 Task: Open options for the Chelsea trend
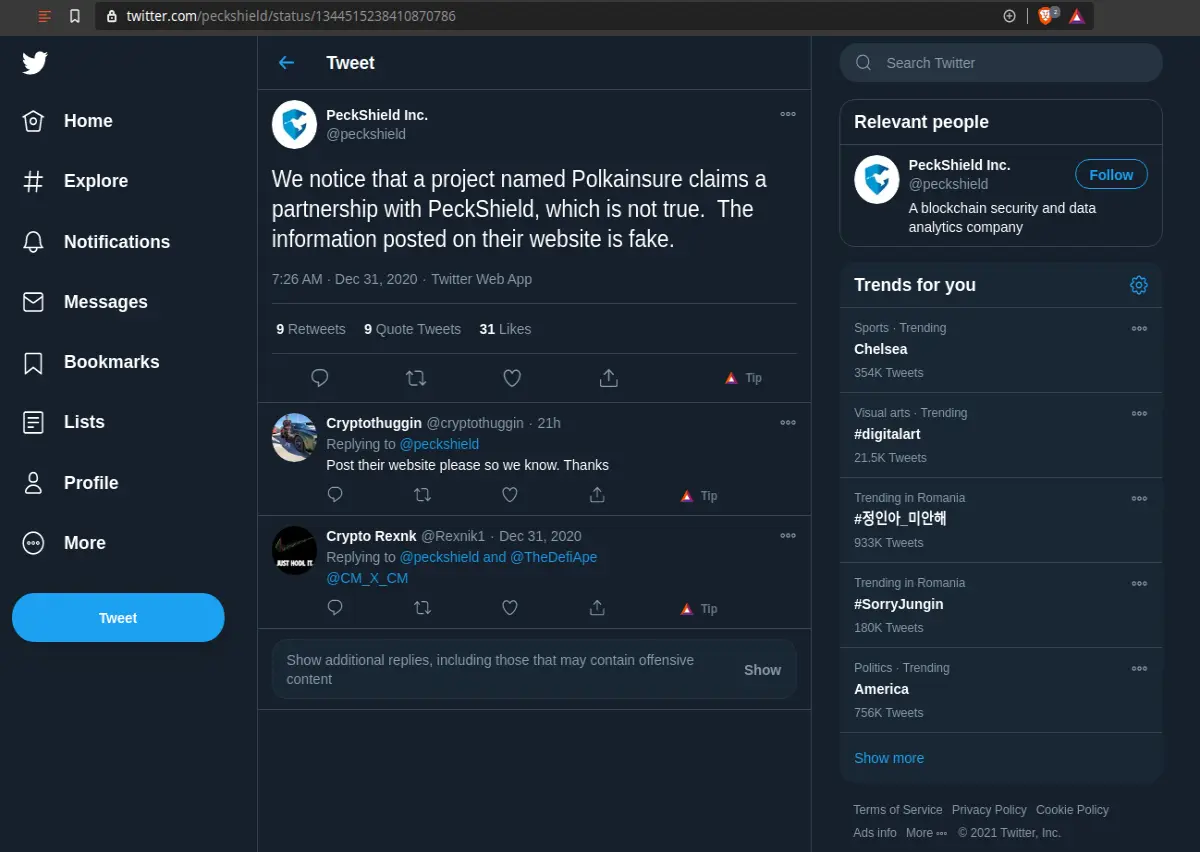click(x=1139, y=328)
